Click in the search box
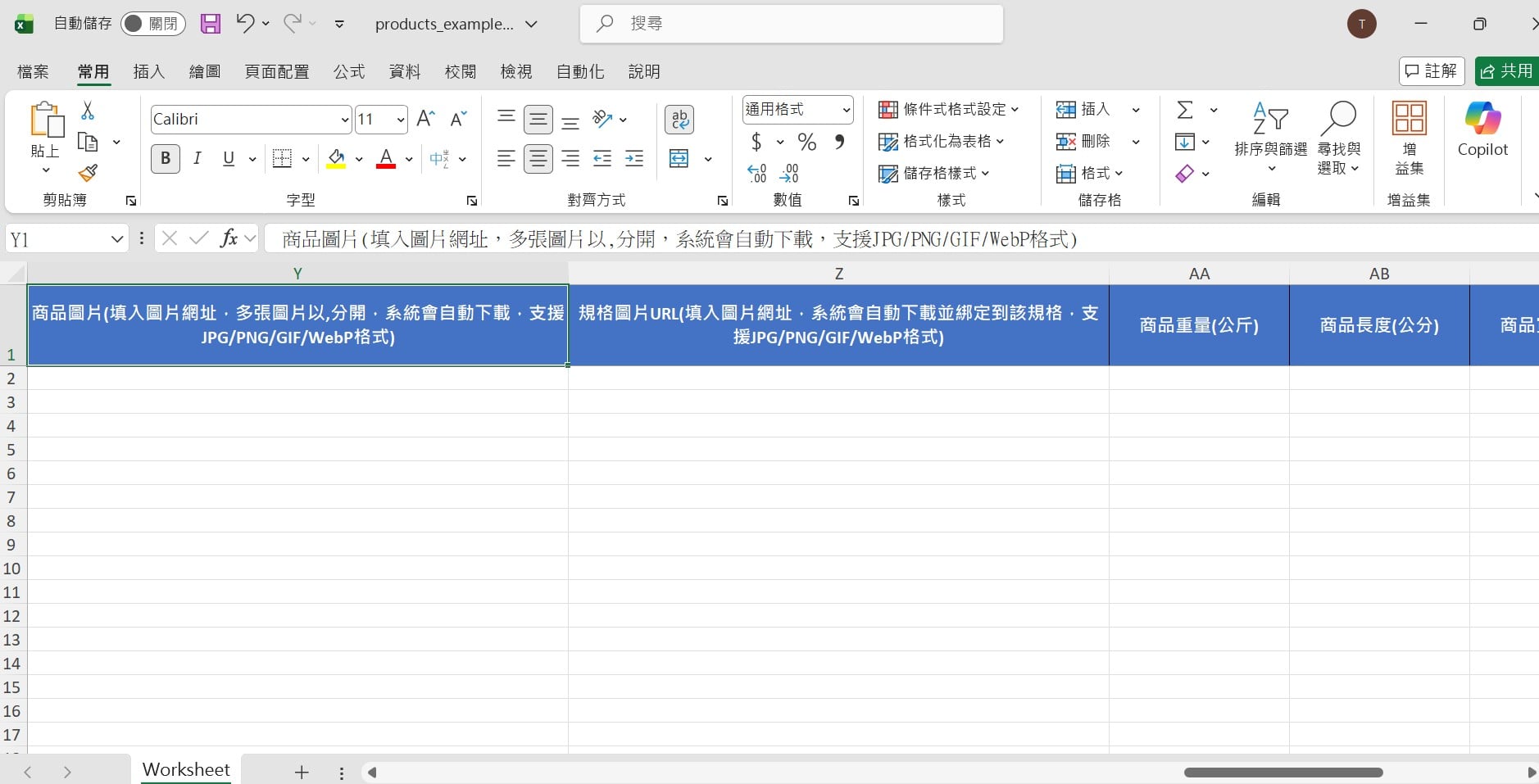The width and height of the screenshot is (1539, 784). 792,24
